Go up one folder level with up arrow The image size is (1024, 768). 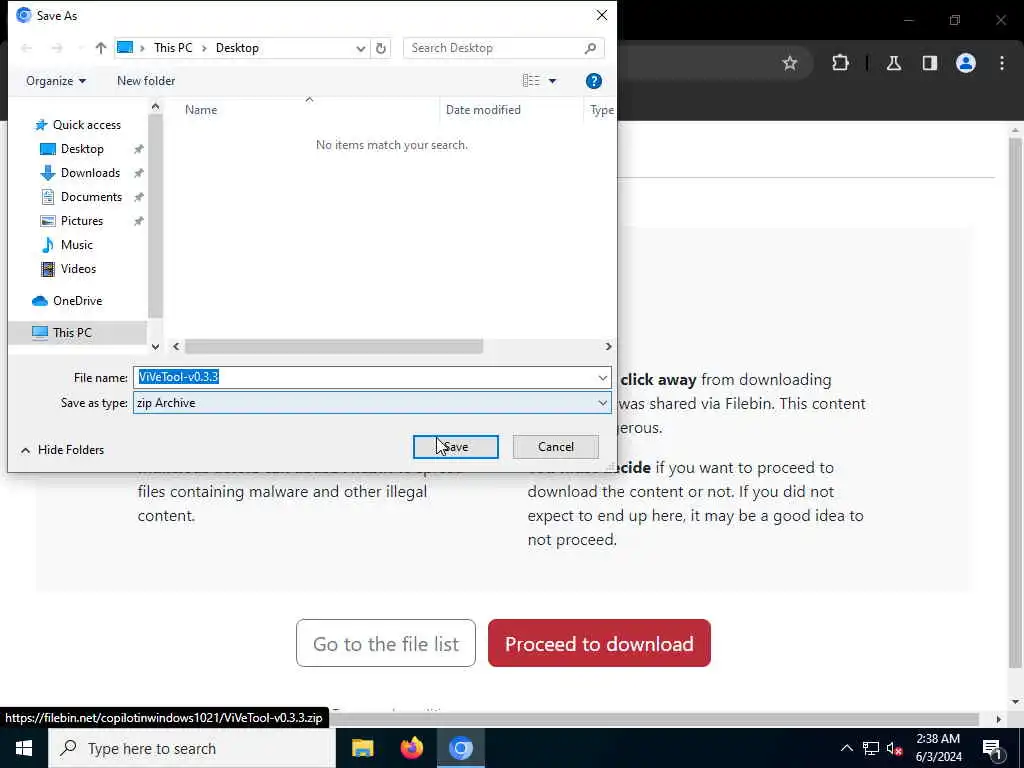pos(101,48)
